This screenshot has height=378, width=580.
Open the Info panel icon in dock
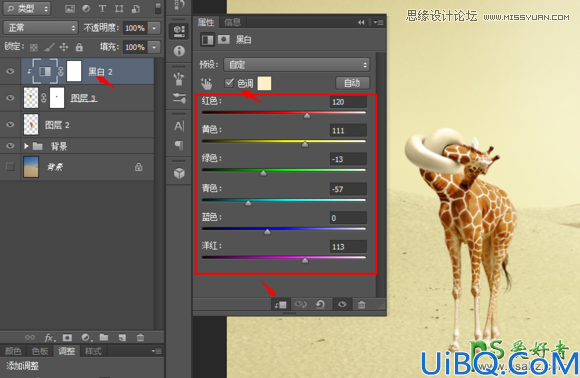pos(179,51)
